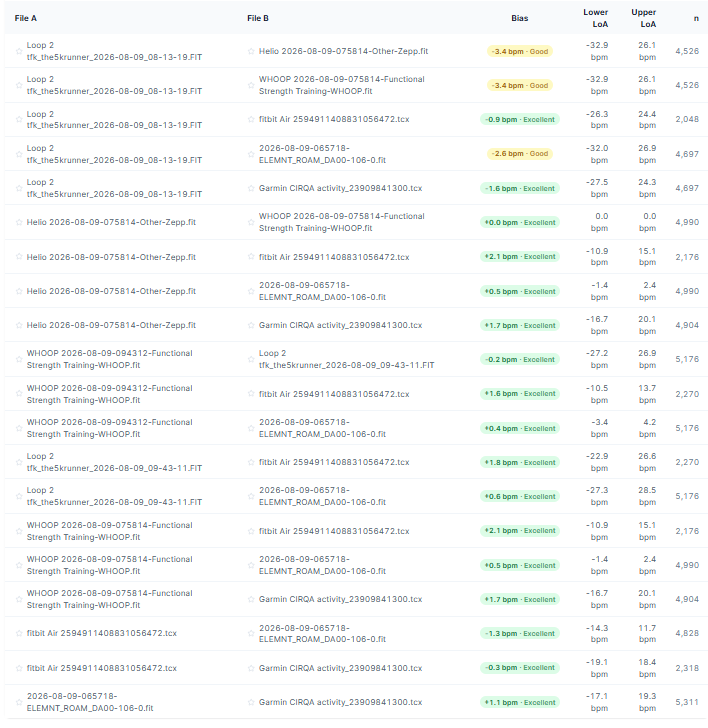Image resolution: width=708 pixels, height=728 pixels.
Task: Star Loop 2 File A in the -0.9 bpm row
Action: click(19, 119)
